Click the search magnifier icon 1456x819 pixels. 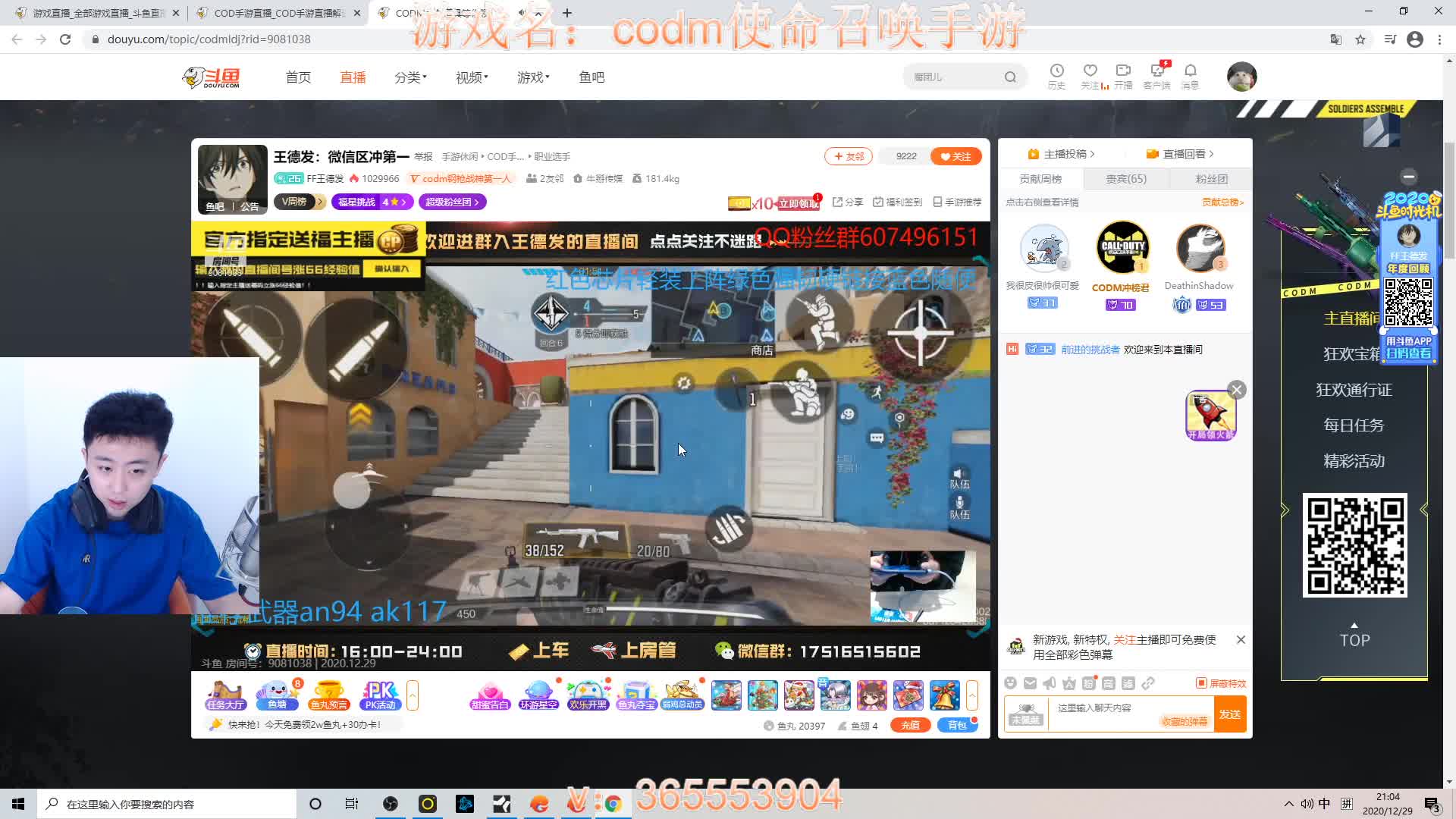pyautogui.click(x=1010, y=77)
